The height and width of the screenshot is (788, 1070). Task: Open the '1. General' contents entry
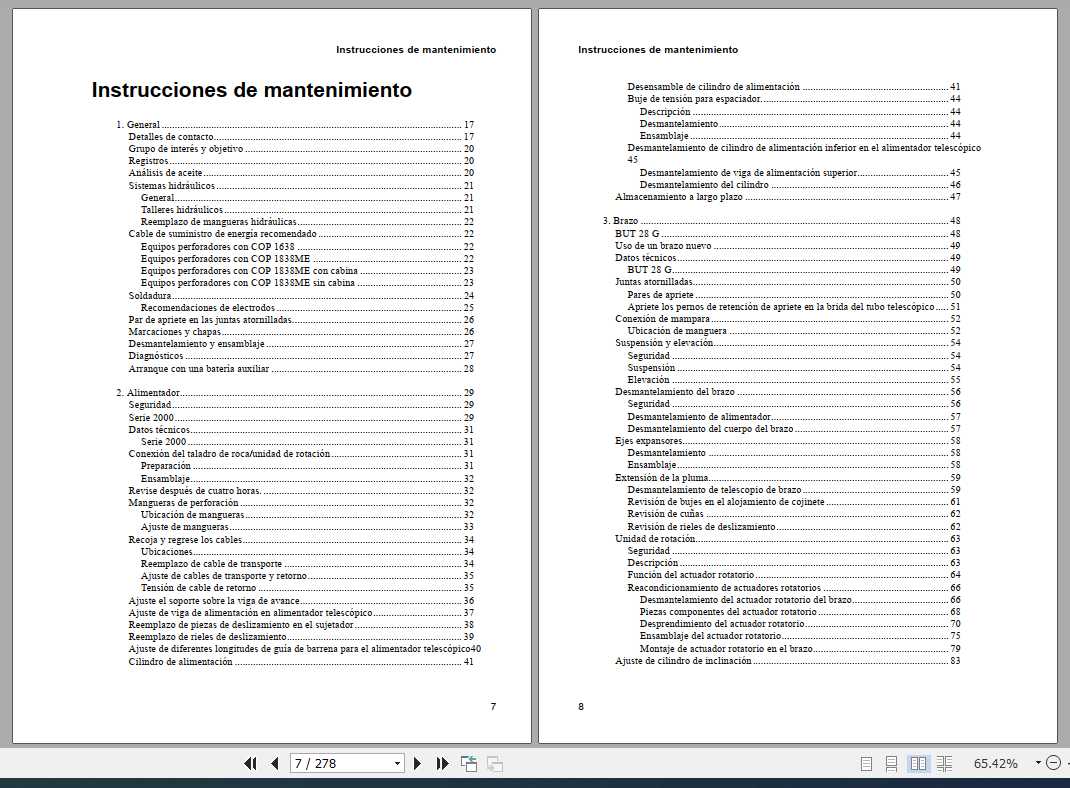[138, 125]
